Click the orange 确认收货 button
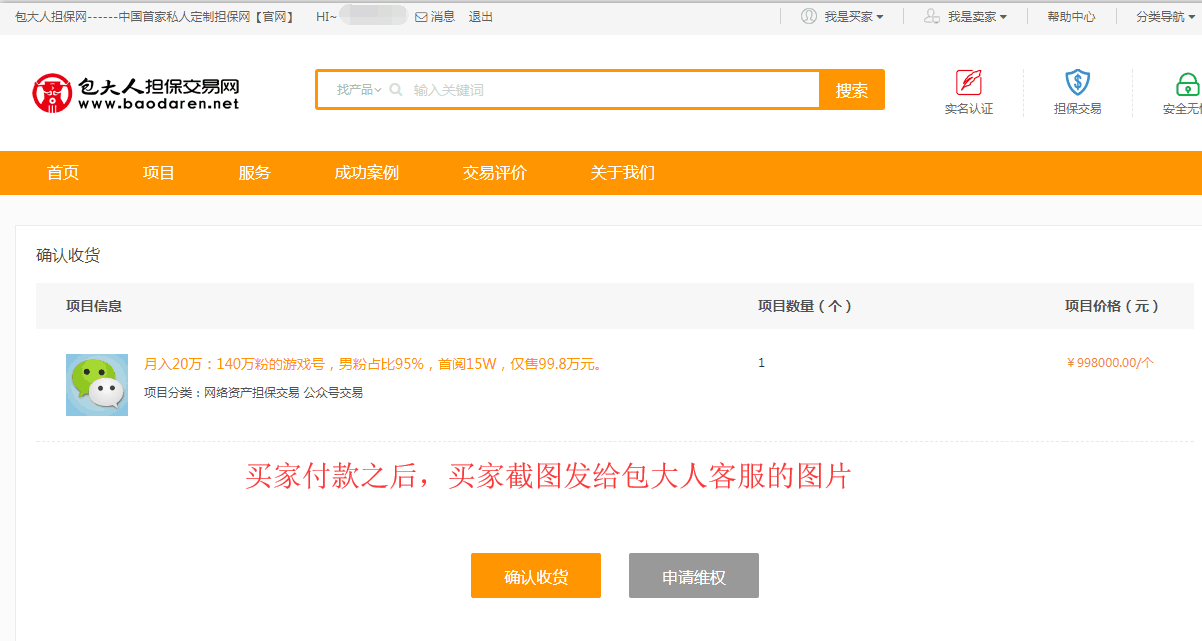The width and height of the screenshot is (1202, 641). point(536,575)
